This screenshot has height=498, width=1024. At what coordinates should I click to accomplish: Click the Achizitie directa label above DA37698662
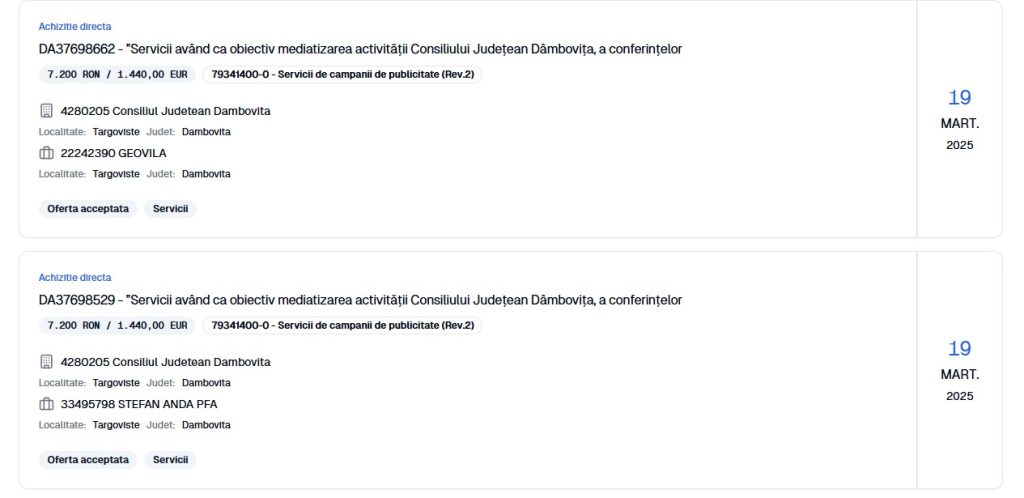[x=75, y=26]
